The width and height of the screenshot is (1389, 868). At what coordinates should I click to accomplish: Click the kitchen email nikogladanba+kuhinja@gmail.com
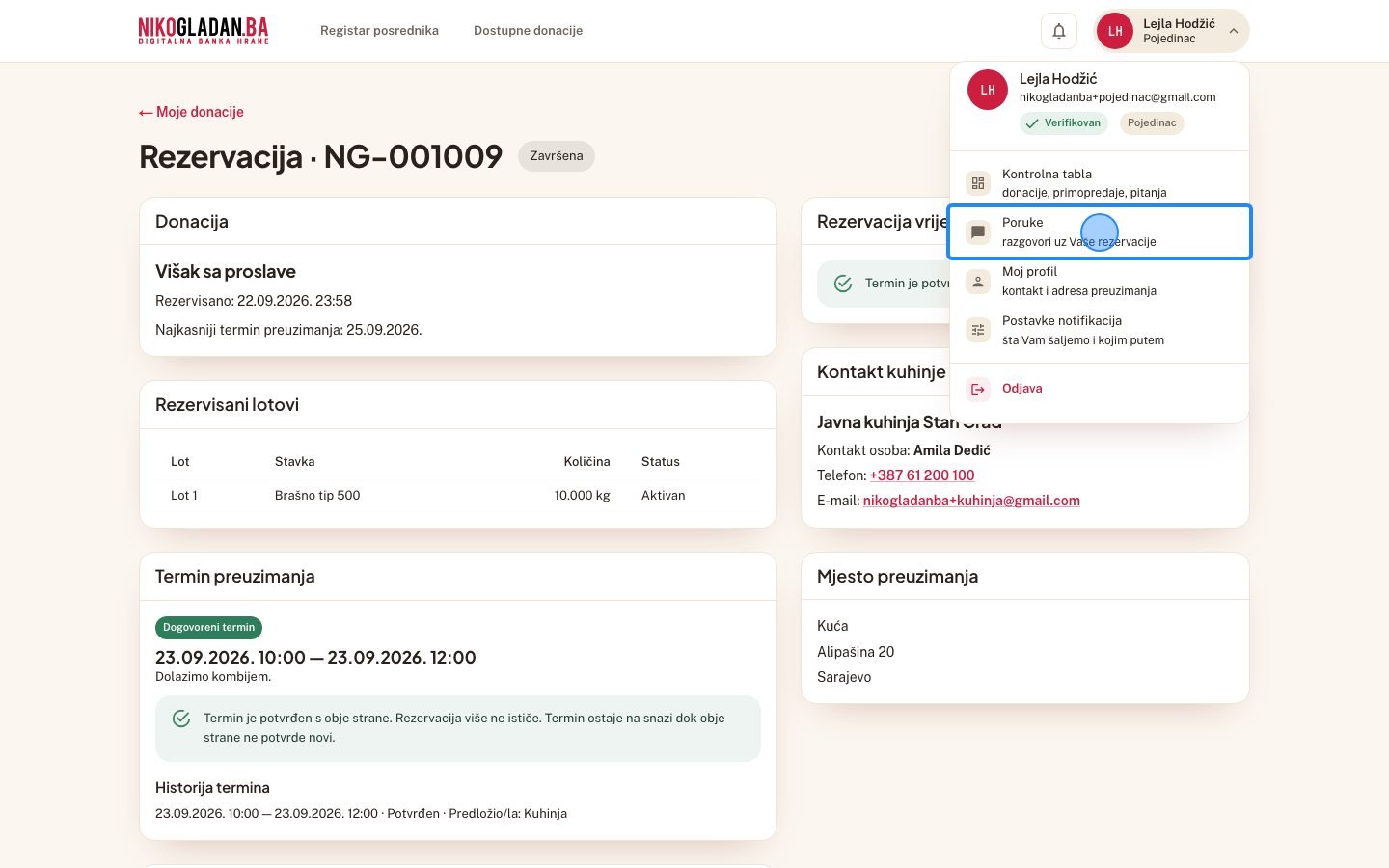click(971, 501)
